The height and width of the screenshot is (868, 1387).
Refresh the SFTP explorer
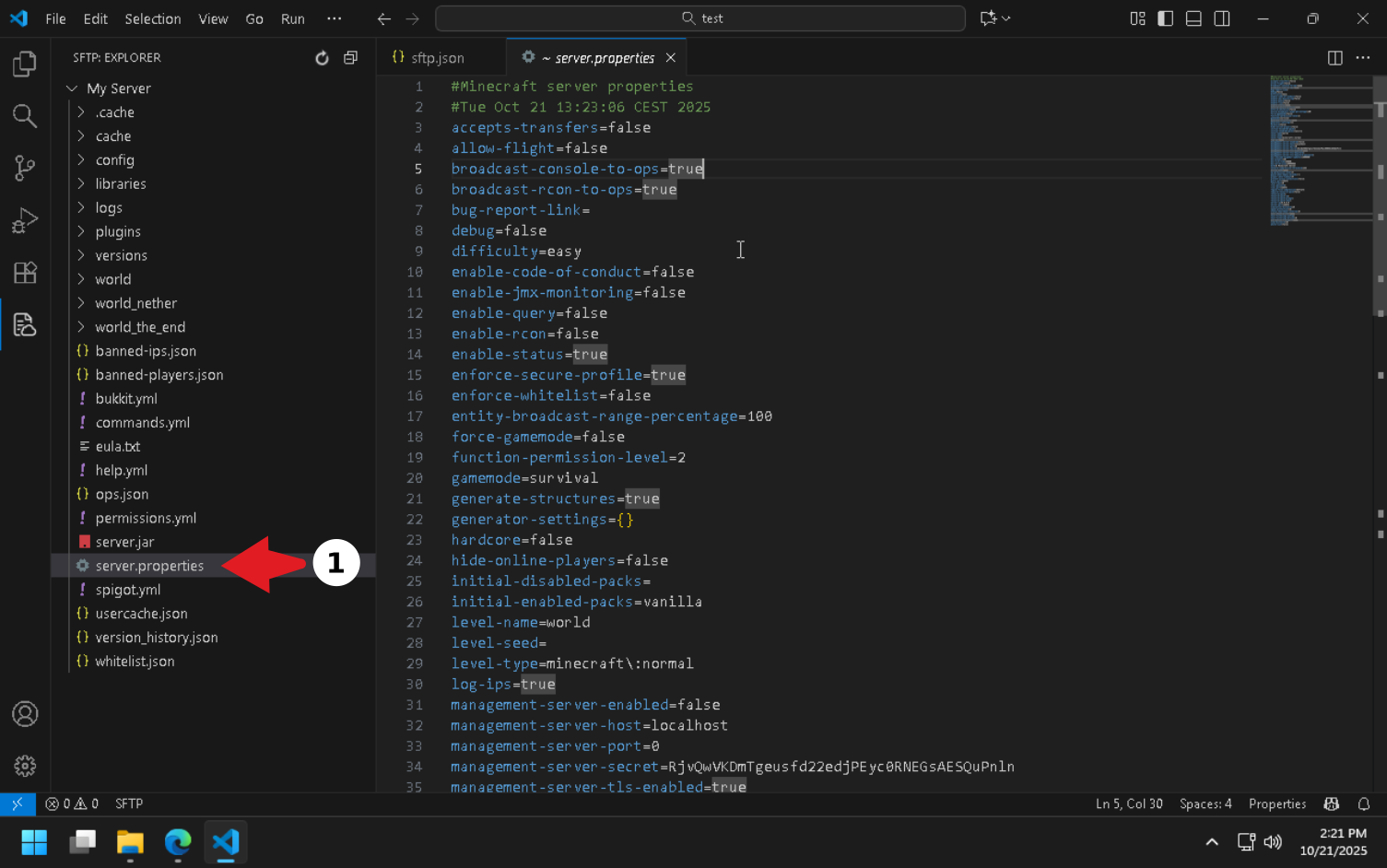322,57
